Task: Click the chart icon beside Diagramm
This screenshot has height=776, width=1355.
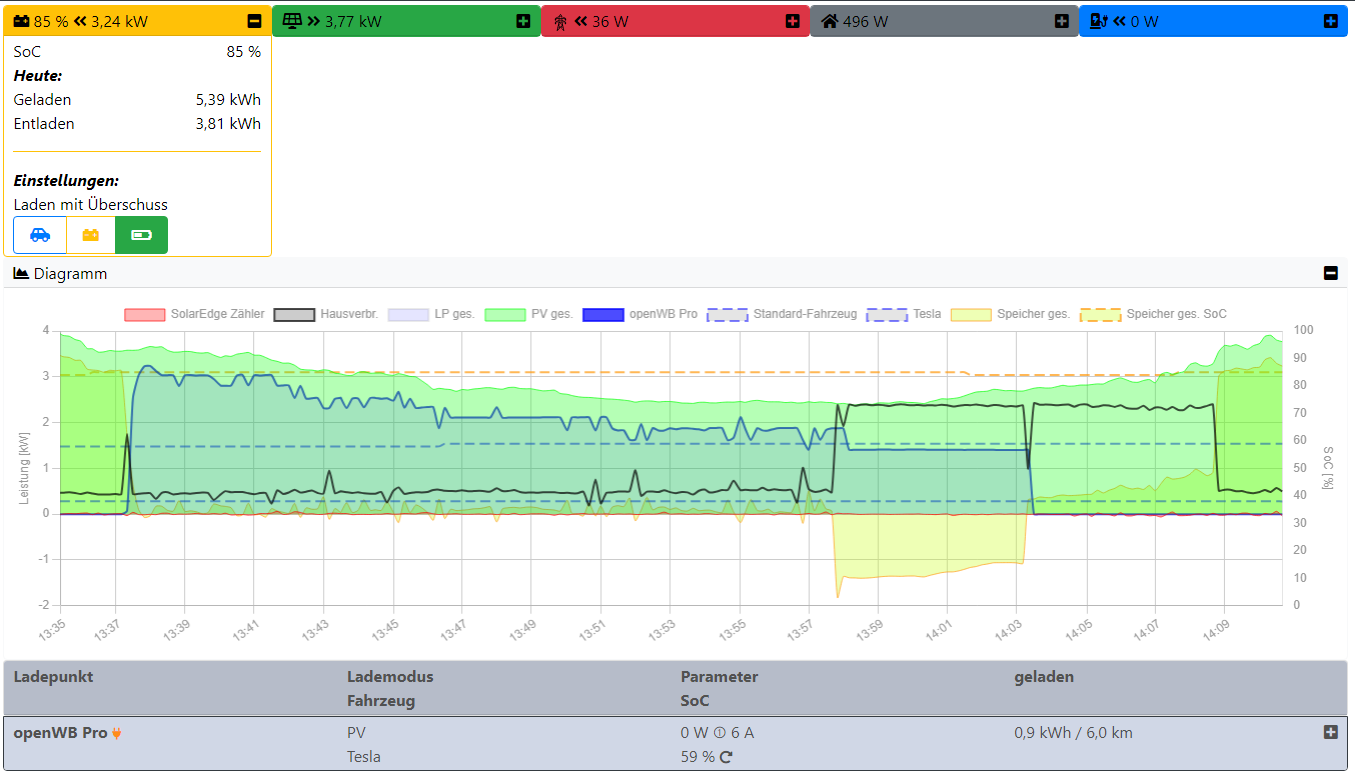Action: click(21, 273)
